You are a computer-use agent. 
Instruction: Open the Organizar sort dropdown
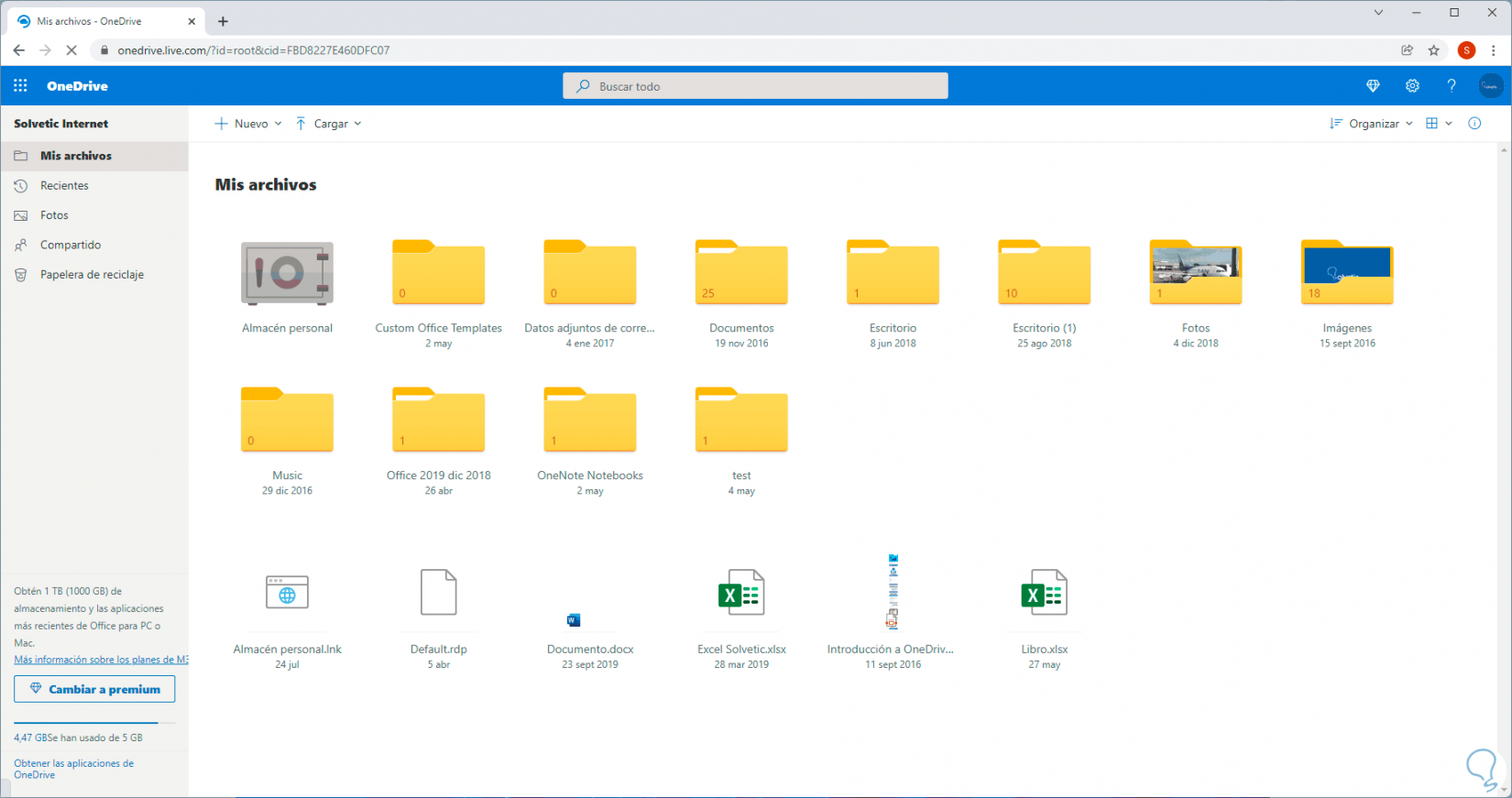pyautogui.click(x=1371, y=124)
